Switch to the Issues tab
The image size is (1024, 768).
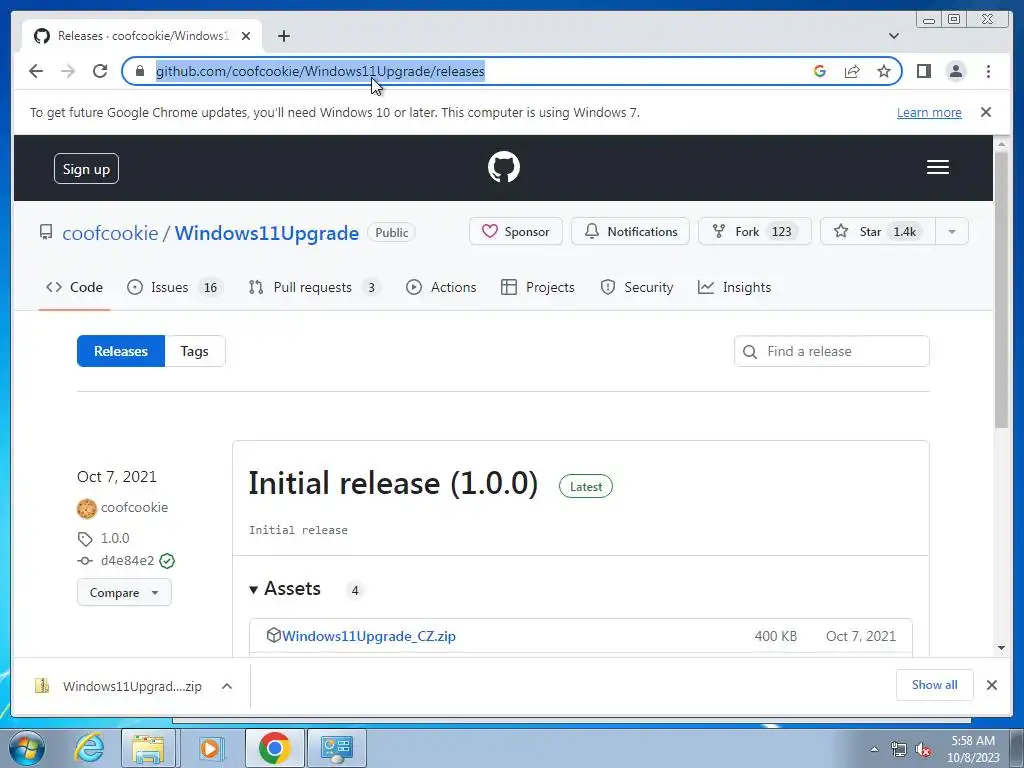(174, 287)
